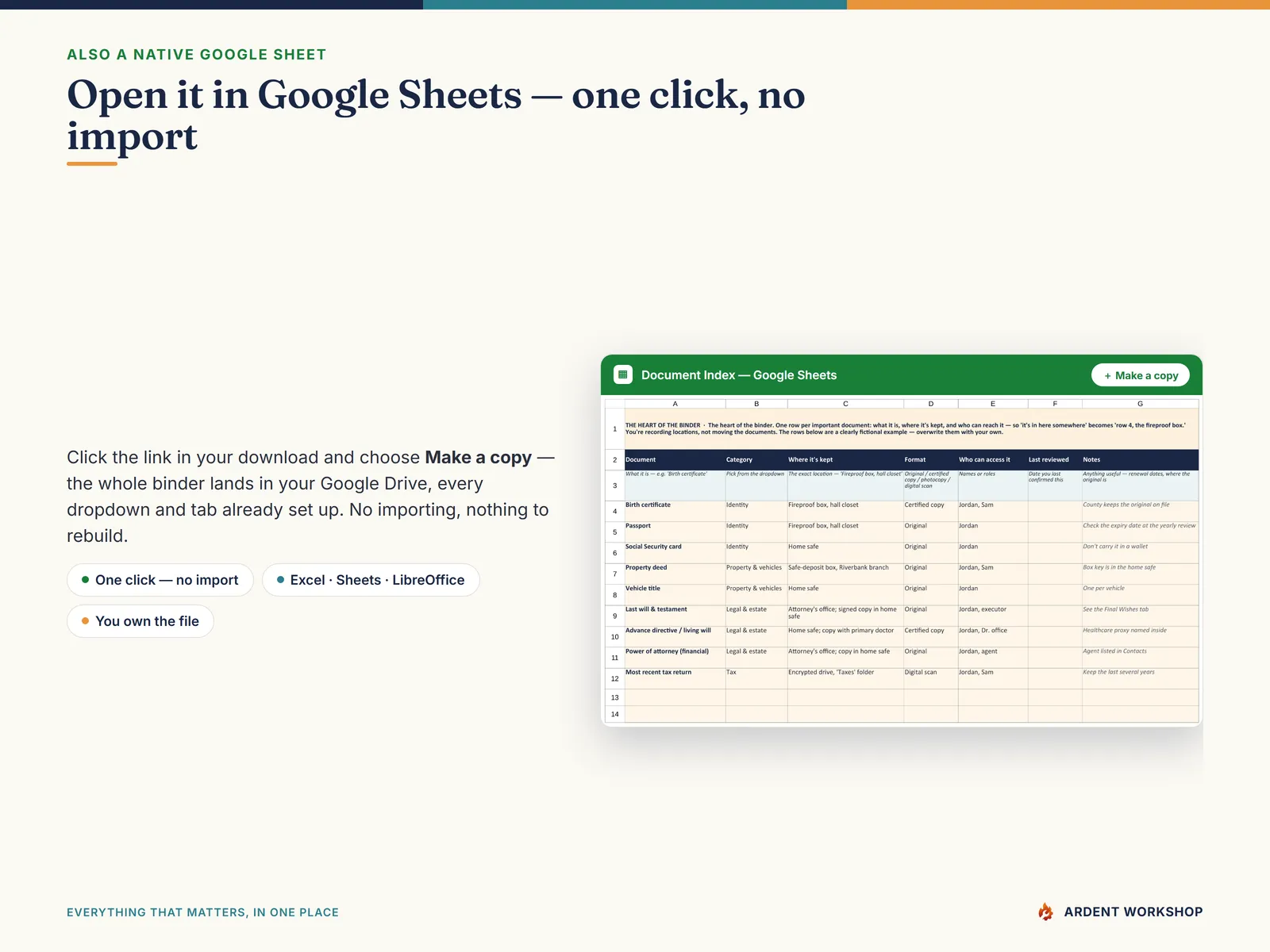Select row number 1 in the sheet
This screenshot has width=1270, height=952.
coord(614,429)
